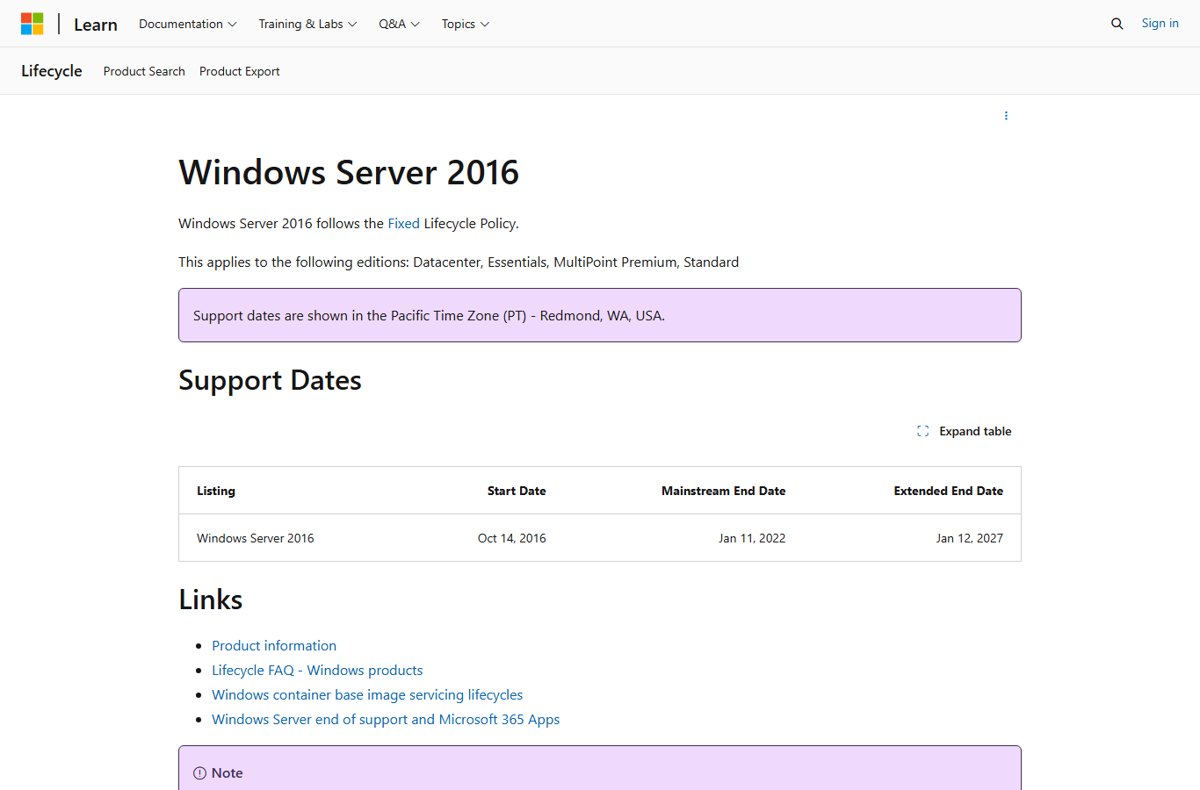Follow the Fixed Lifecycle Policy link
Screen dimensions: 1200x790
point(404,223)
